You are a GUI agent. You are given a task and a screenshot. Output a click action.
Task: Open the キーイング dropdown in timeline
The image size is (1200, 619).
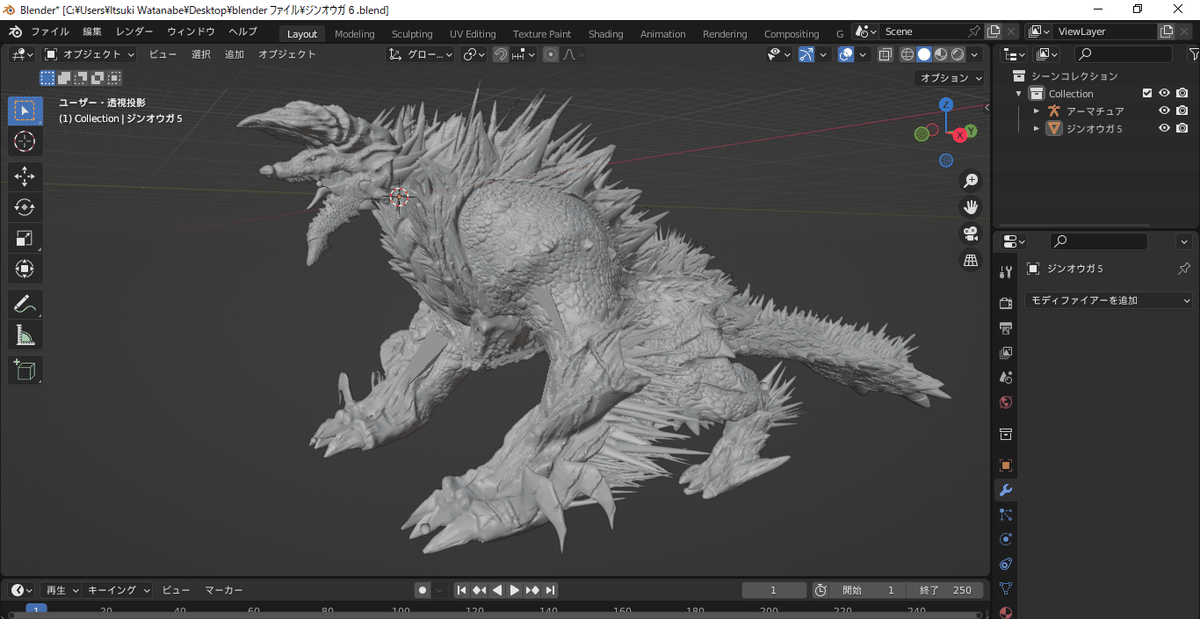[119, 590]
